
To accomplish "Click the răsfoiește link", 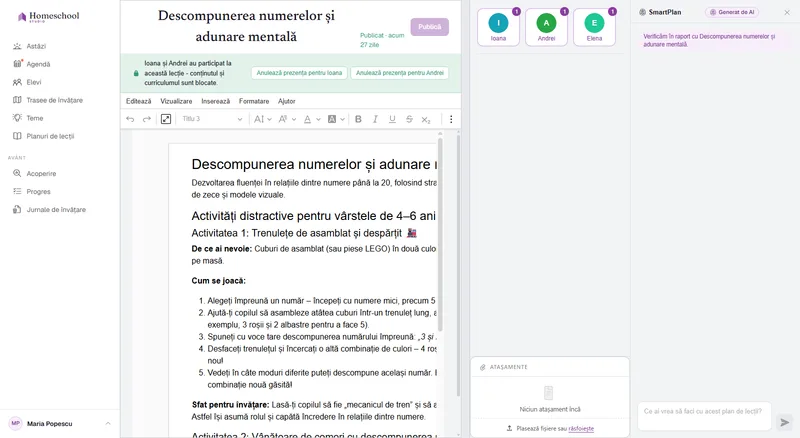I will tap(581, 428).
